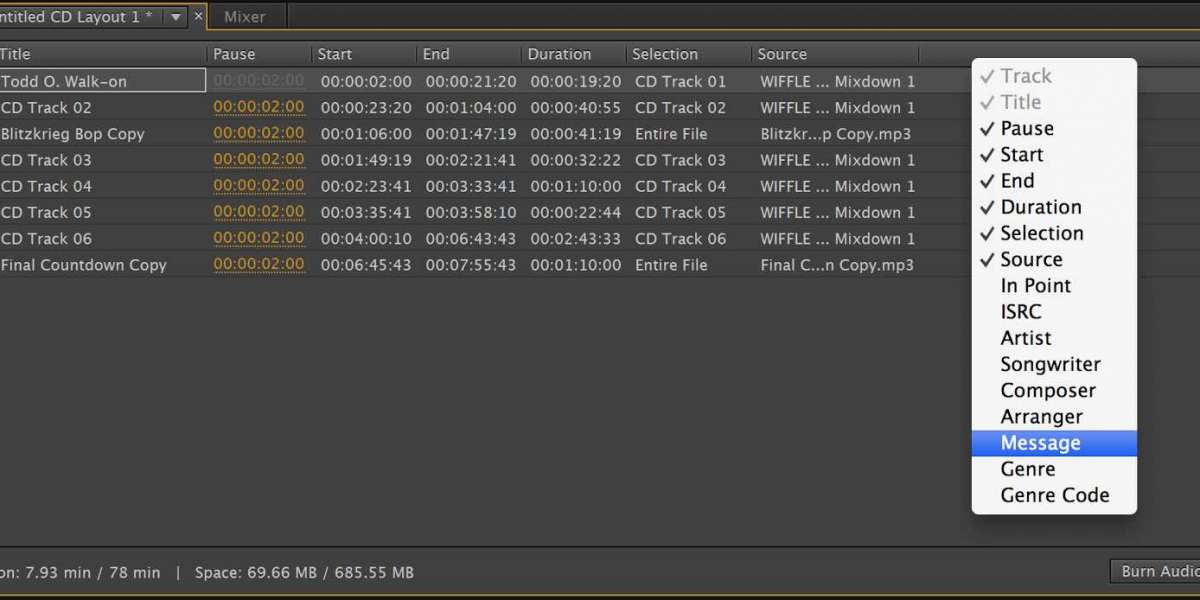This screenshot has height=600, width=1200.
Task: Show the Artist column
Action: (x=1026, y=338)
